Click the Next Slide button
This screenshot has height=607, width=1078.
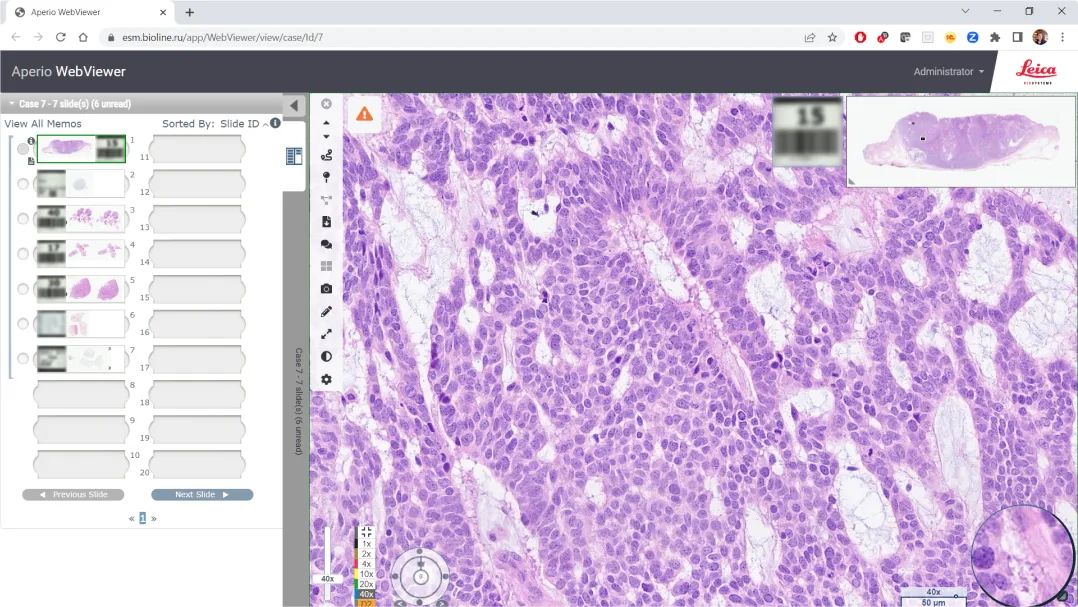(x=202, y=495)
